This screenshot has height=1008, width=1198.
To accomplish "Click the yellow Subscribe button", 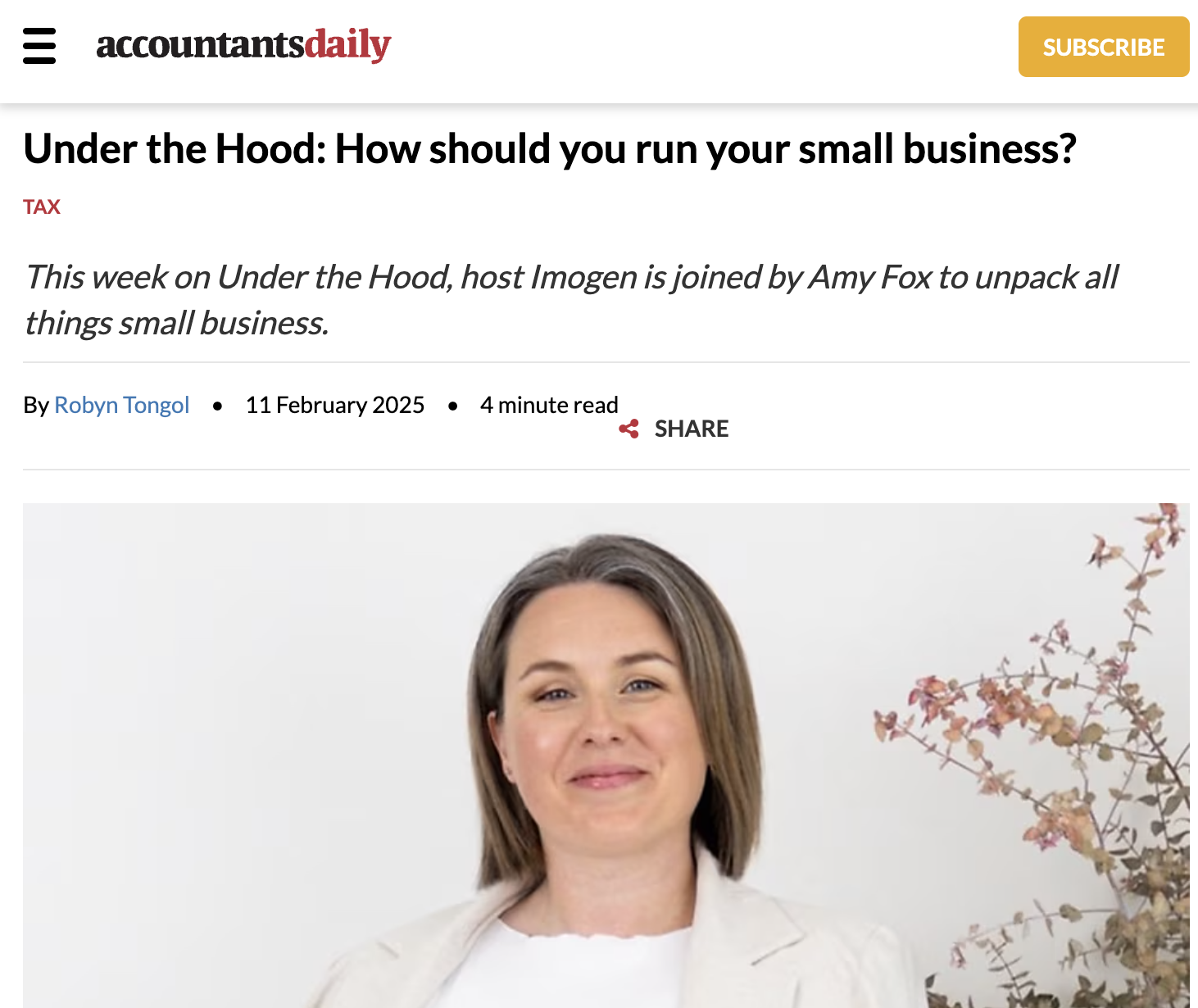I will 1104,47.
